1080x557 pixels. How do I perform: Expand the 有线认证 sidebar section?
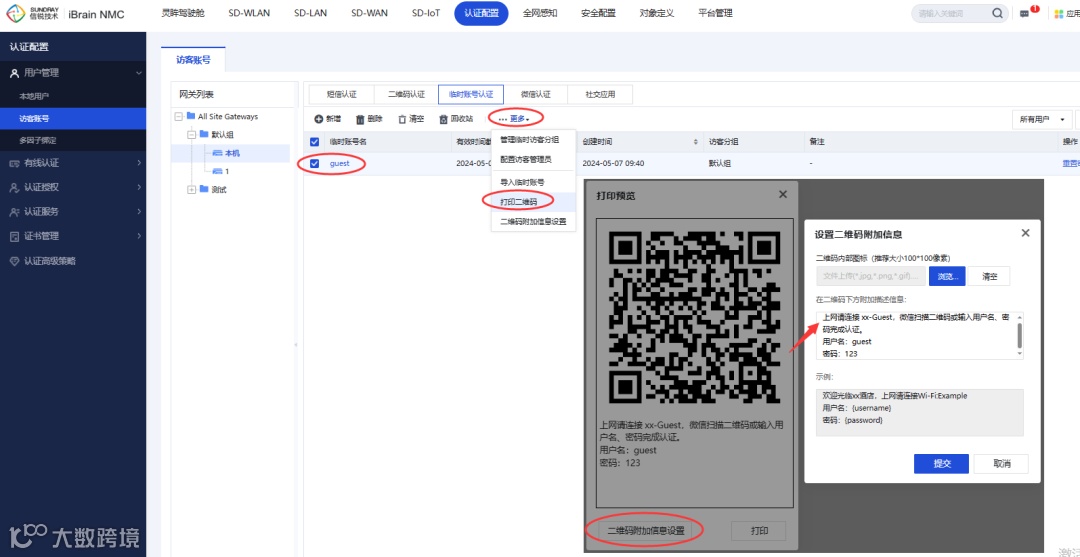[x=138, y=163]
